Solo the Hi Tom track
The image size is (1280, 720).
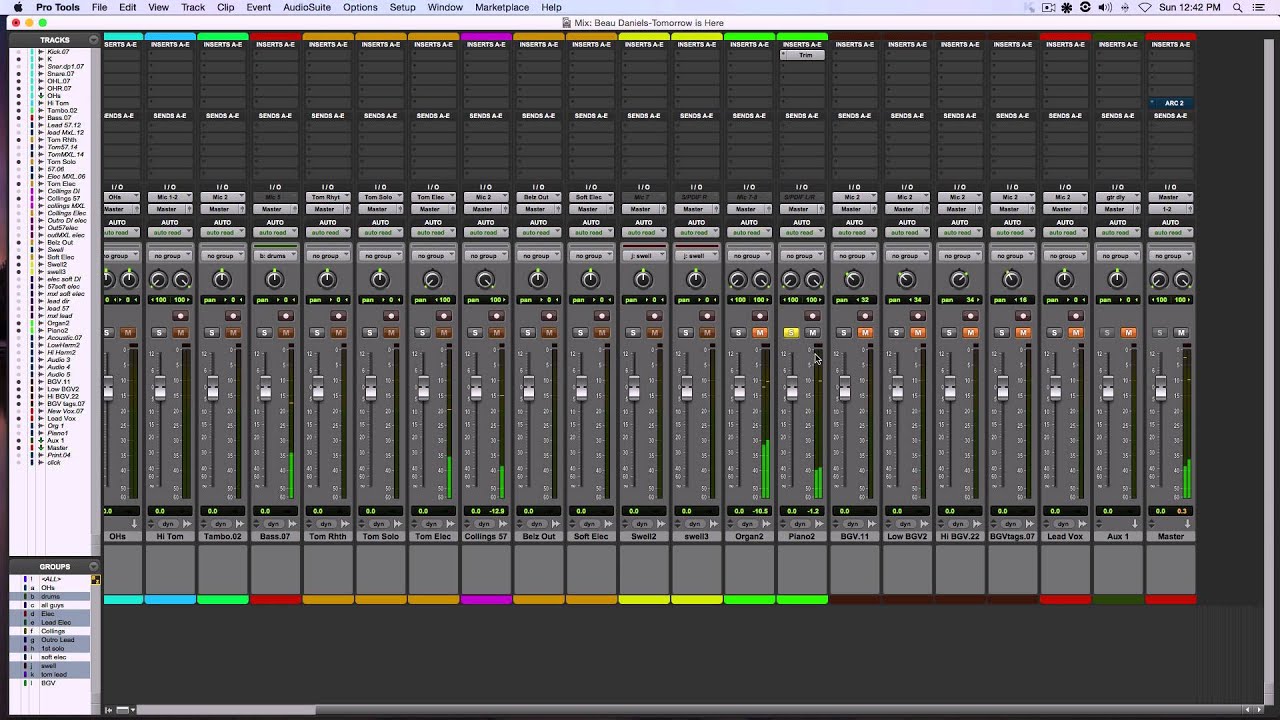[x=159, y=333]
